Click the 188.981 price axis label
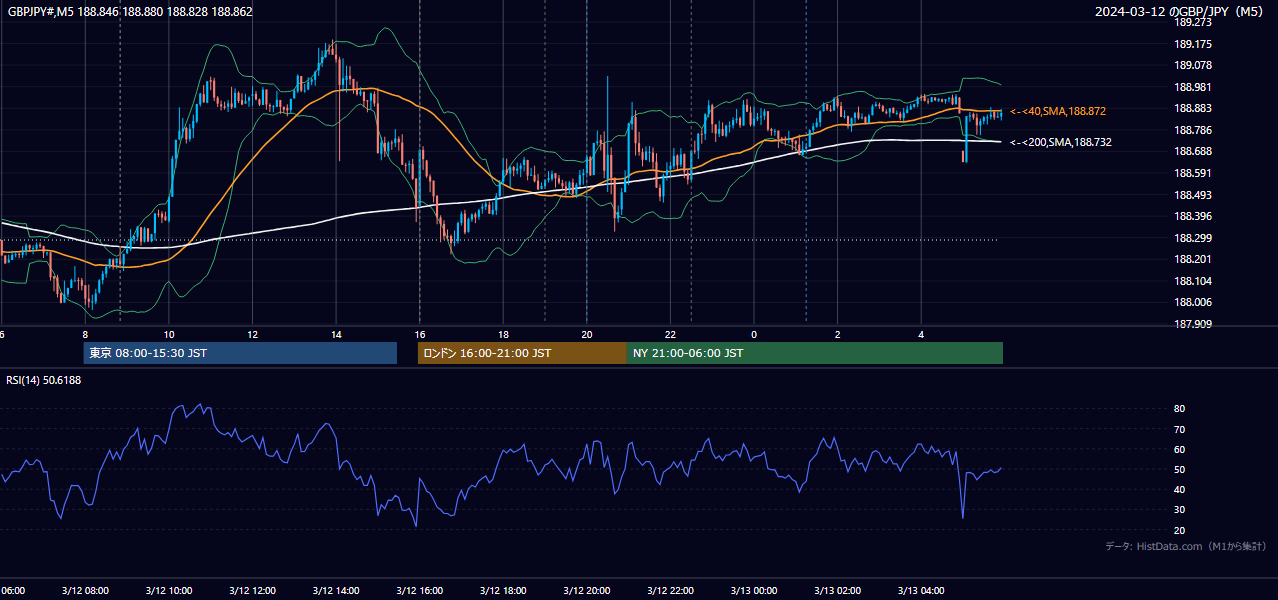The height and width of the screenshot is (600, 1278). 1192,87
